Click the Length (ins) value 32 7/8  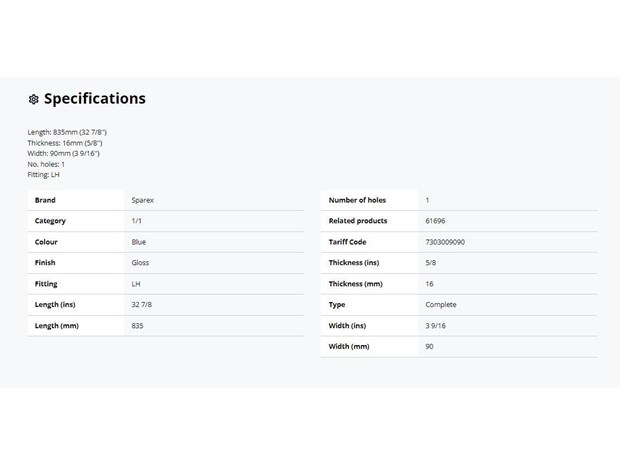pos(142,305)
